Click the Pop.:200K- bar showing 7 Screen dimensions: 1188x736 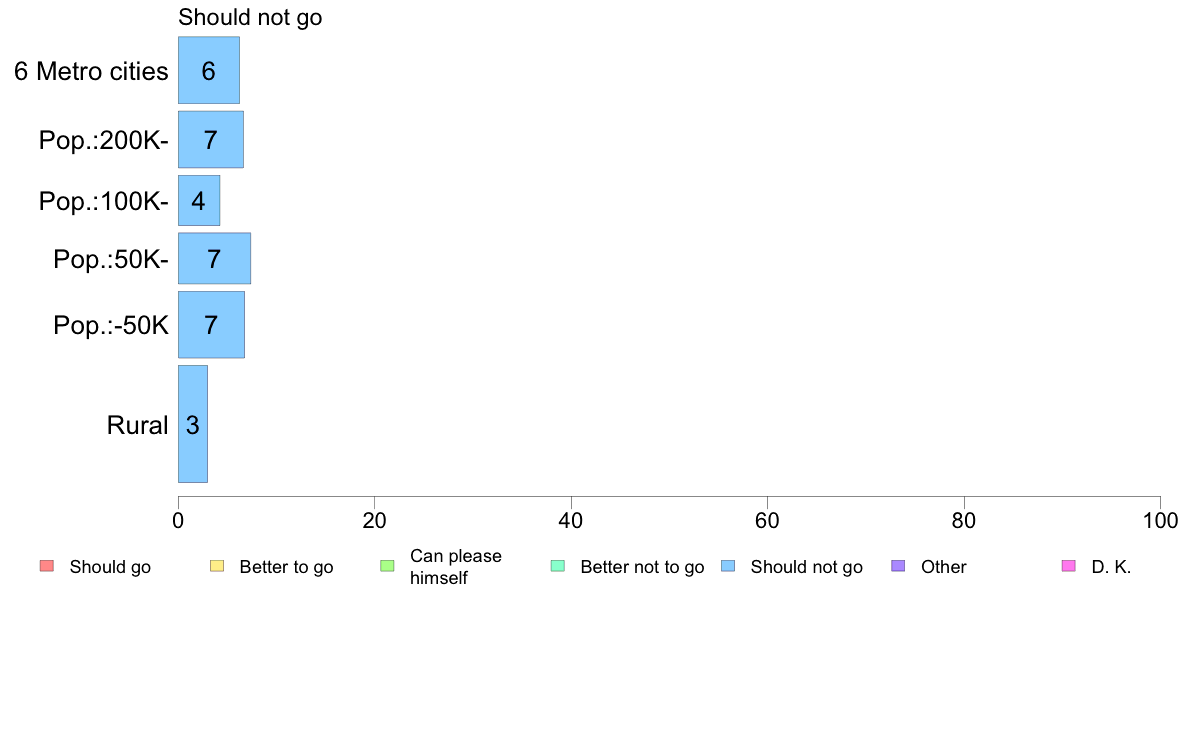(211, 139)
